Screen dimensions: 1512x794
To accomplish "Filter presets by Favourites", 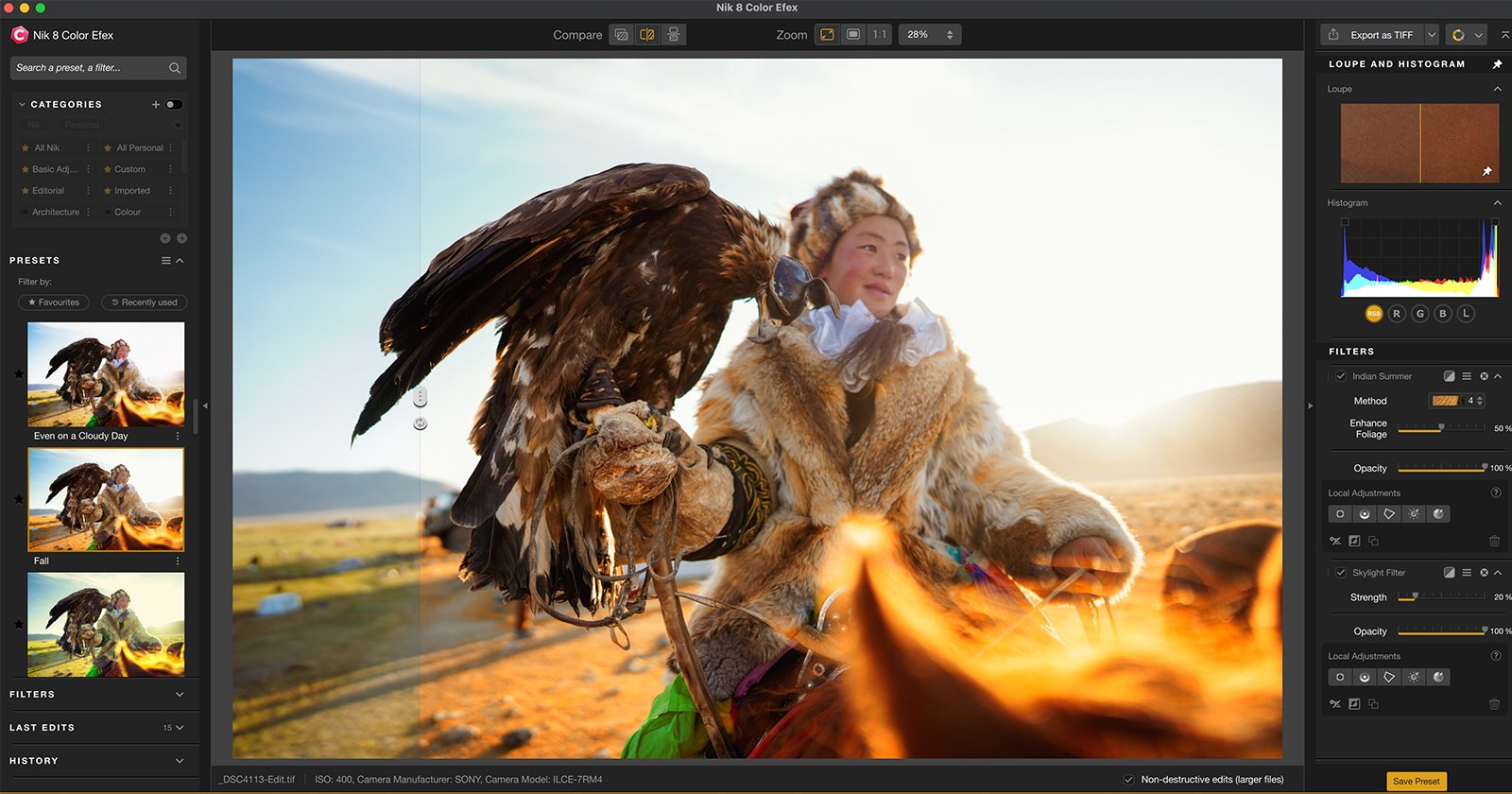I will click(x=54, y=302).
